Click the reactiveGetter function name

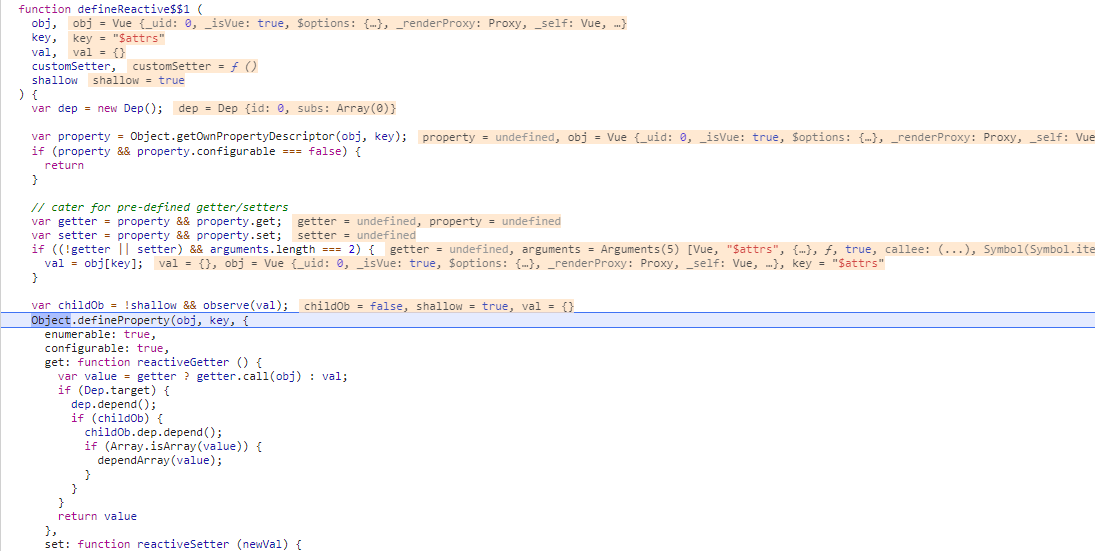click(183, 362)
